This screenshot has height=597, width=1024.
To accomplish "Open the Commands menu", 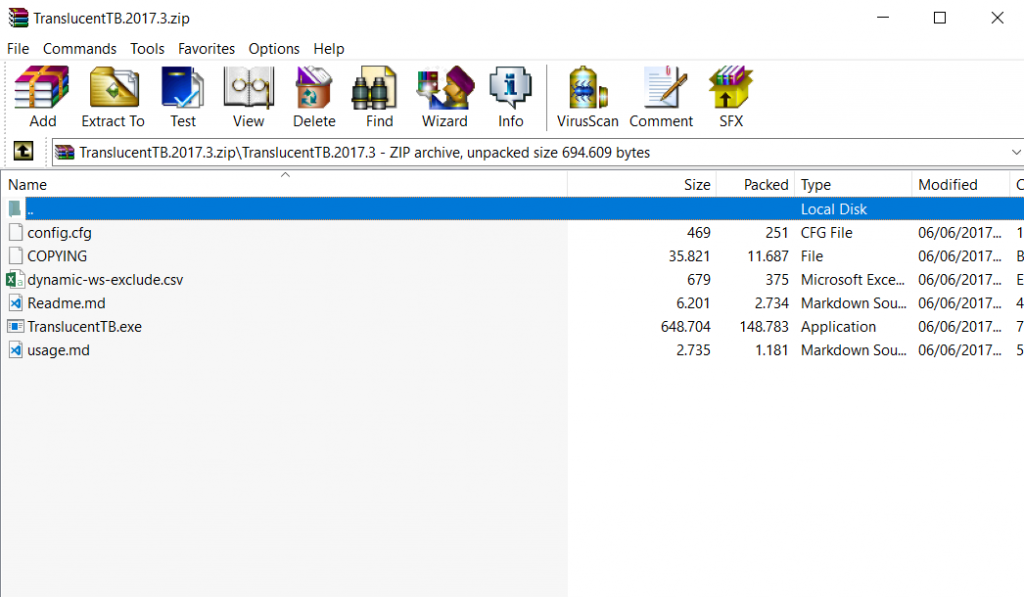I will tap(80, 49).
